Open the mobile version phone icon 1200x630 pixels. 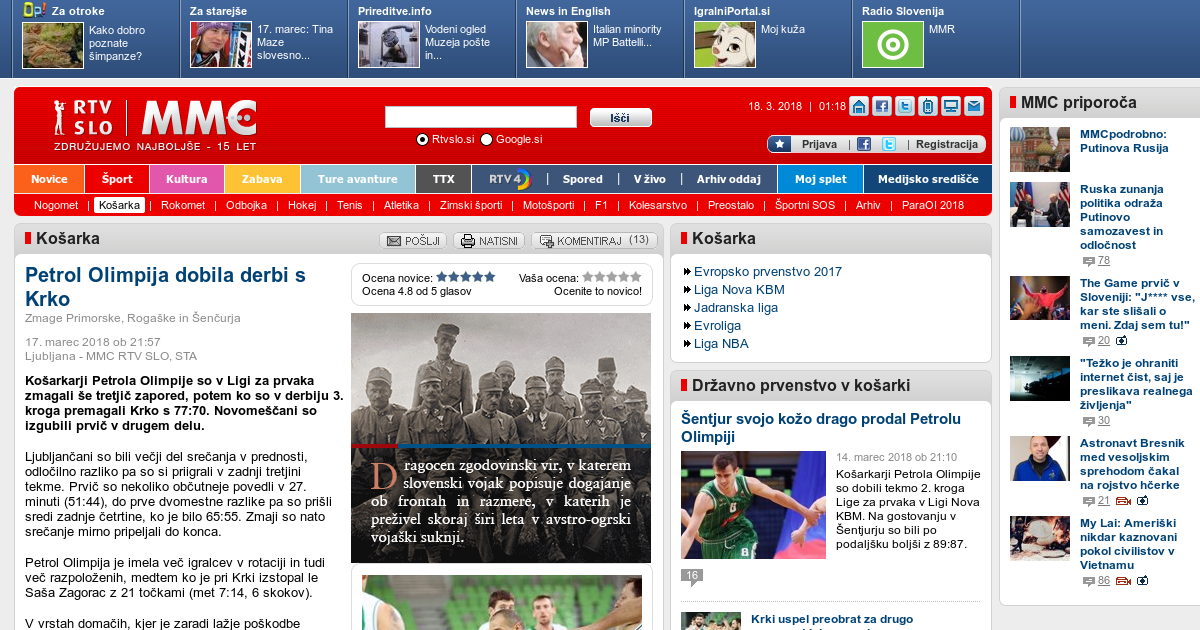tap(928, 106)
